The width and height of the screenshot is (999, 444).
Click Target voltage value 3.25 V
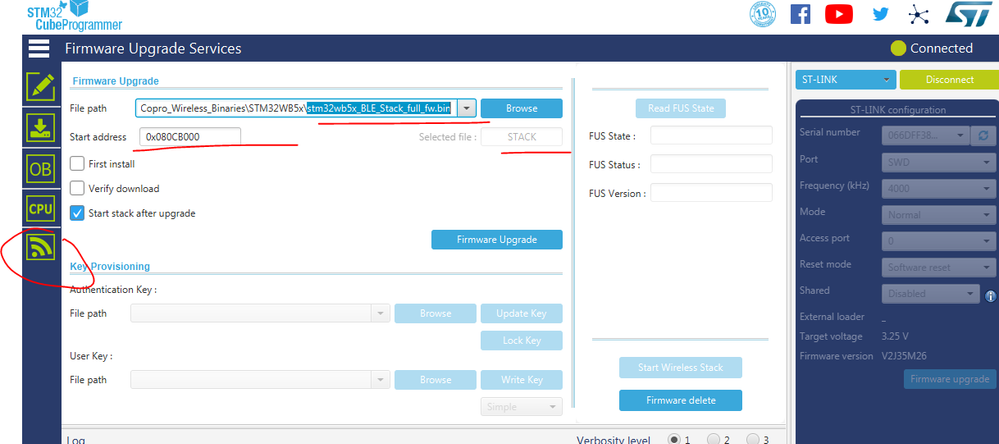(895, 336)
